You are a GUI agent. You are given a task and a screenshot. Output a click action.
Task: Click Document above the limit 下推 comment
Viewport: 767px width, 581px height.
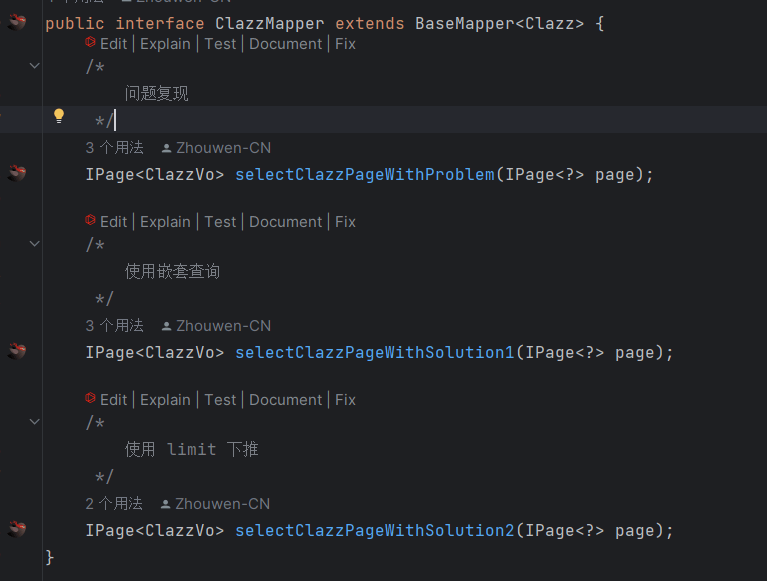click(x=286, y=400)
